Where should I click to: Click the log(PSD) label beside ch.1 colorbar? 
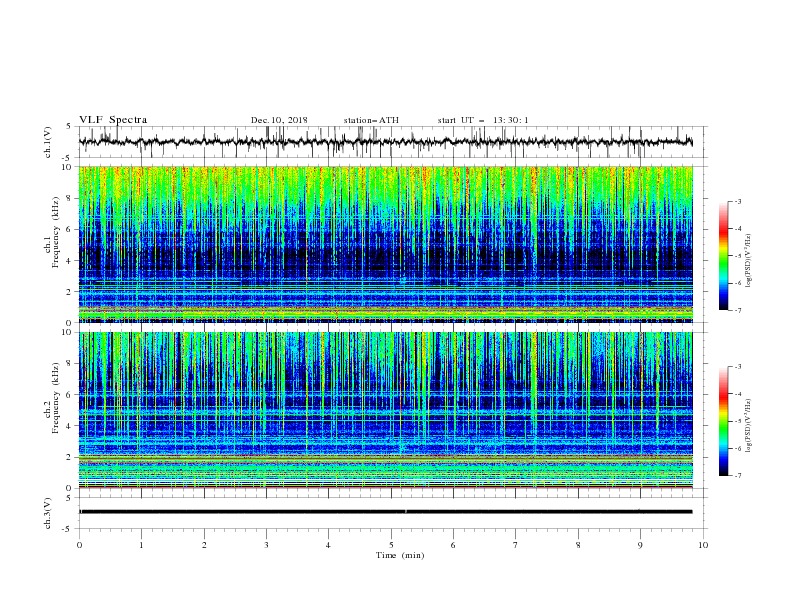[748, 260]
